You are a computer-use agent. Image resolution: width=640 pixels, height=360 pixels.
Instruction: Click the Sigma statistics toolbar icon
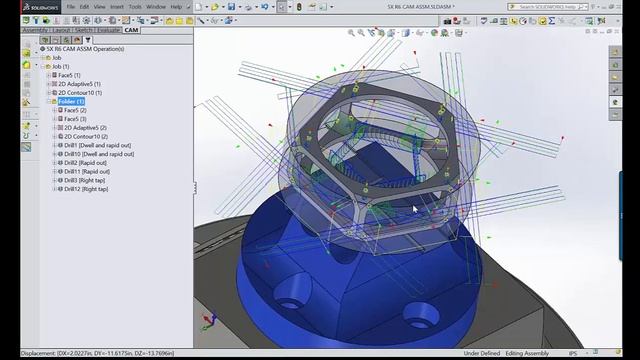coord(552,21)
